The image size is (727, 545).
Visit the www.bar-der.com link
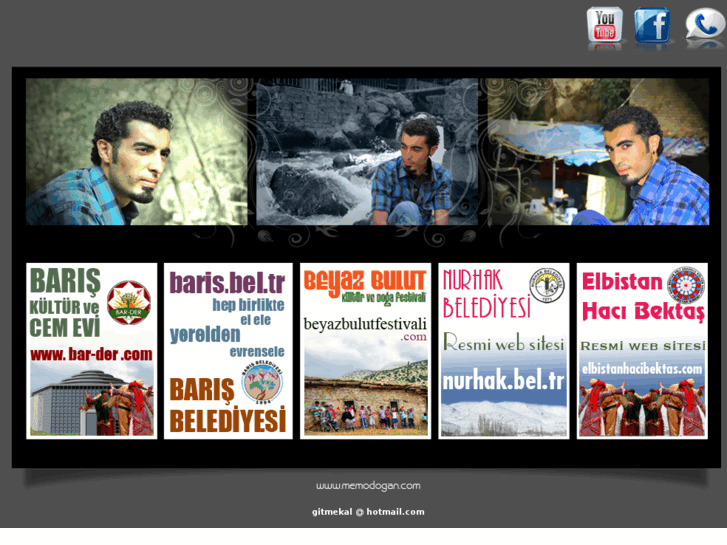click(91, 353)
